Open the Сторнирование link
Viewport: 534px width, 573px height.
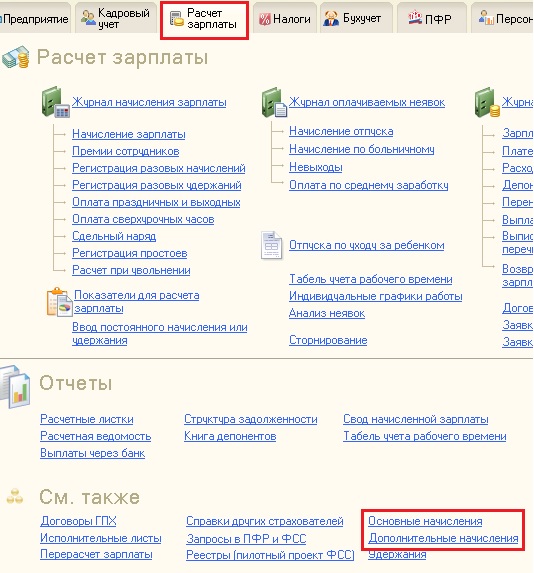click(328, 340)
